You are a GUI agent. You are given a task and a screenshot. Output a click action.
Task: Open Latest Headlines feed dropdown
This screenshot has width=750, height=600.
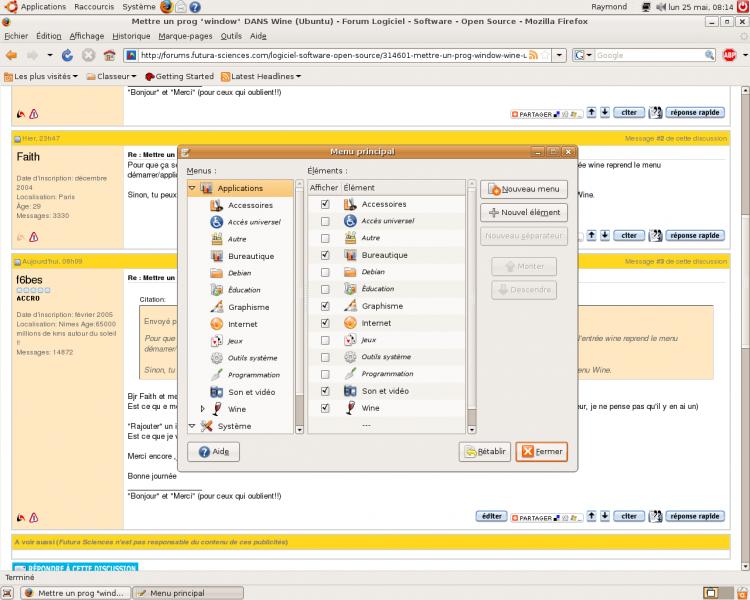[x=261, y=77]
